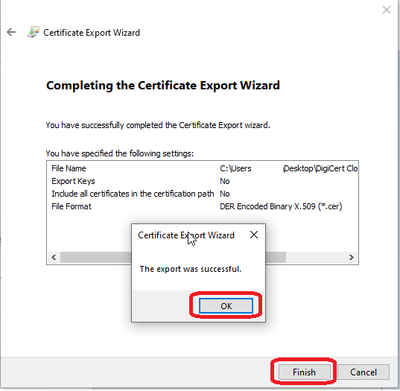Click OK in the export successful dialog

point(226,306)
